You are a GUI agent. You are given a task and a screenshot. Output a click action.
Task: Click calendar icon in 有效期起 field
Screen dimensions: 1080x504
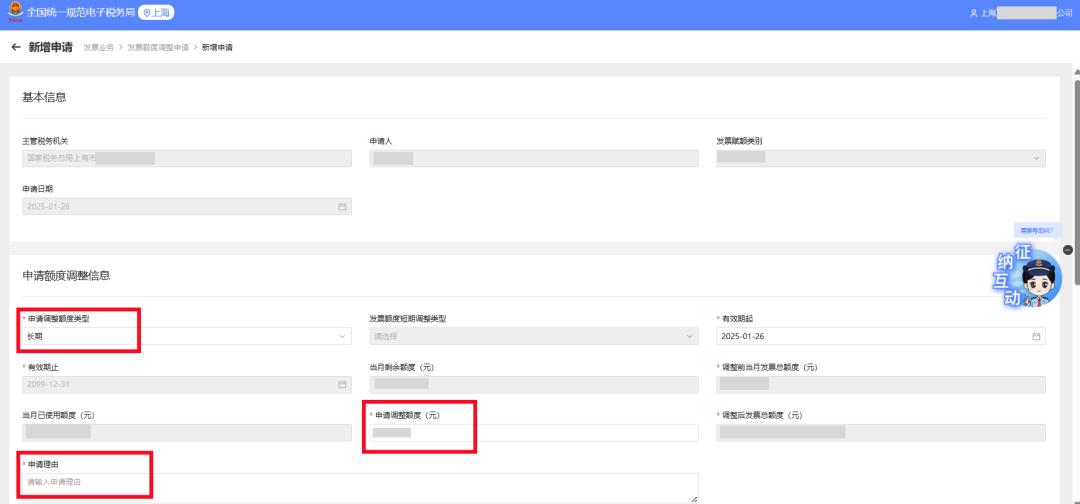tap(1036, 336)
